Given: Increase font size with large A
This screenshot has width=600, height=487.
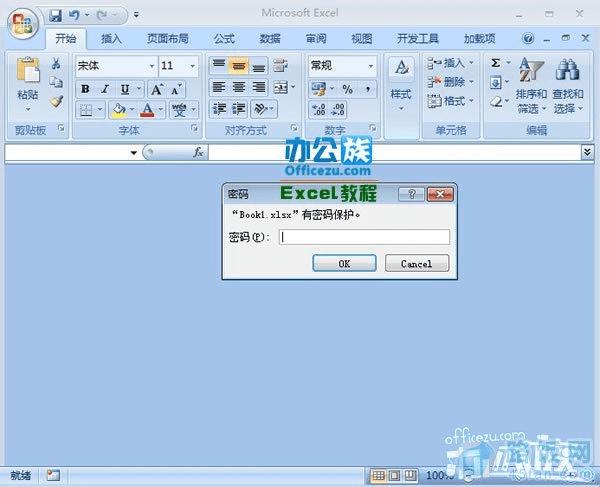Looking at the screenshot, I should pyautogui.click(x=157, y=90).
